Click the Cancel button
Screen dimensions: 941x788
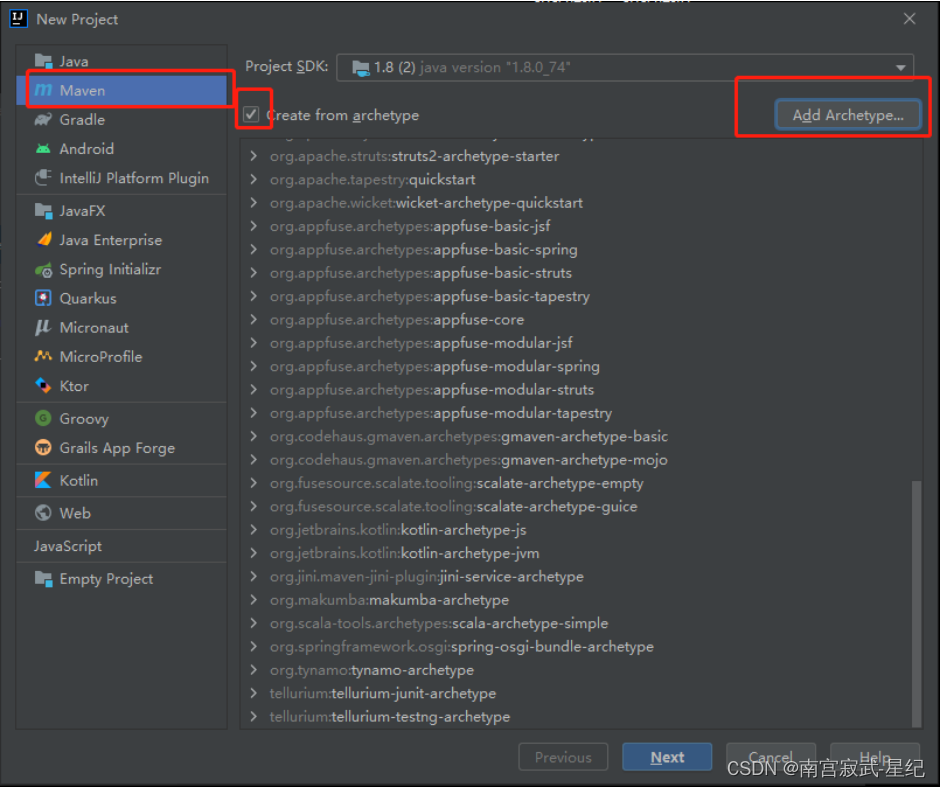[x=771, y=757]
